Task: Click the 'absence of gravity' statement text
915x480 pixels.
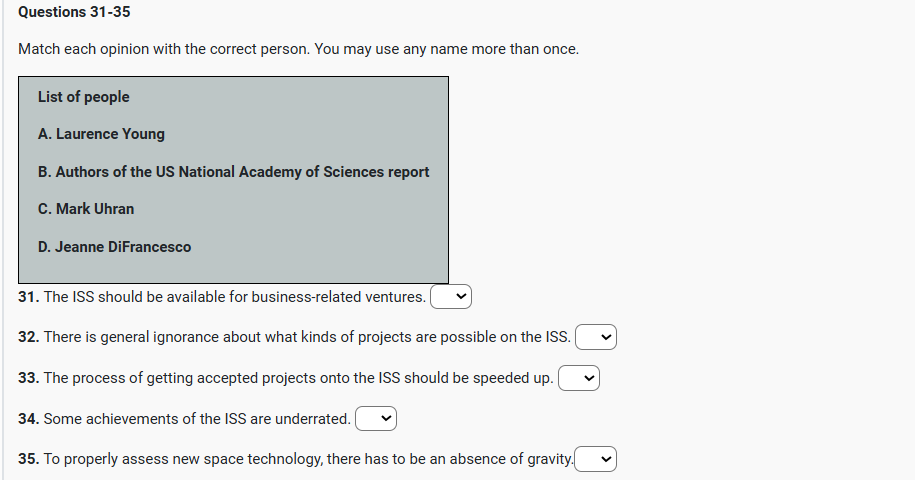Action: click(x=308, y=460)
